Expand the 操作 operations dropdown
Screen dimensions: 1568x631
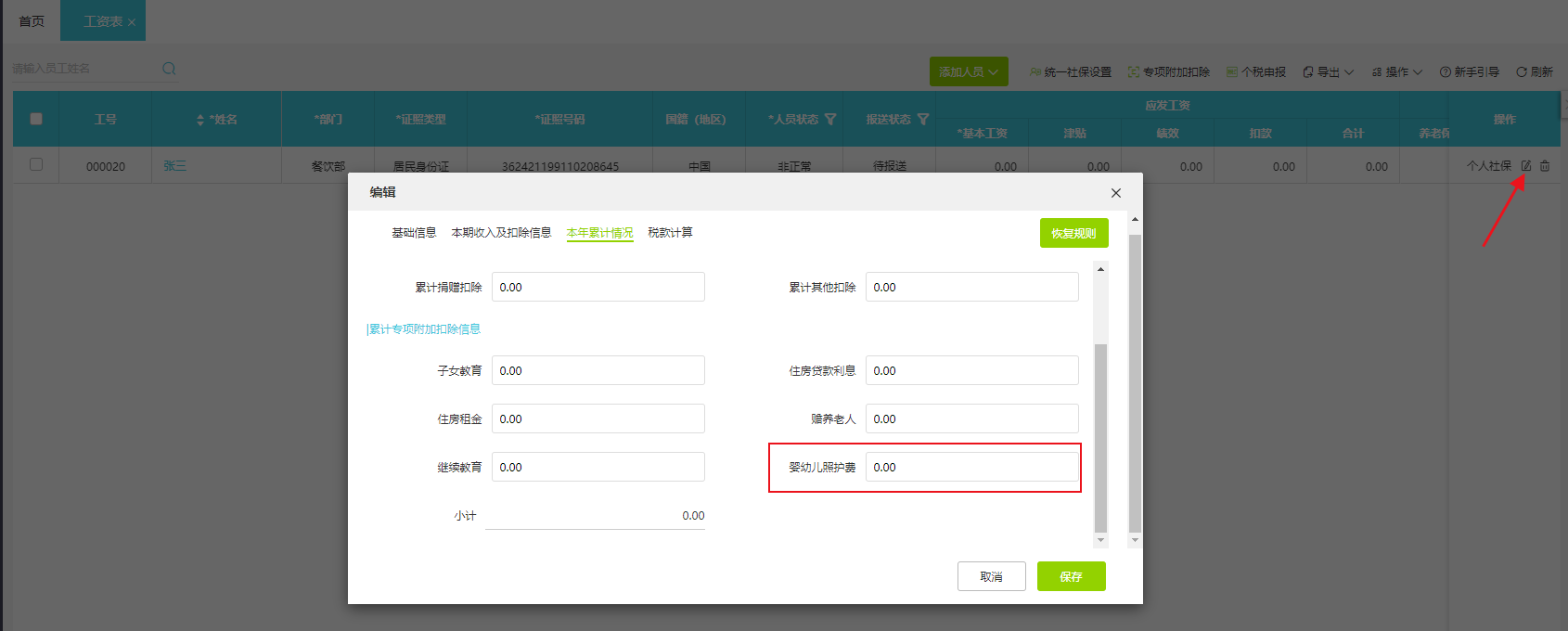pos(1397,72)
